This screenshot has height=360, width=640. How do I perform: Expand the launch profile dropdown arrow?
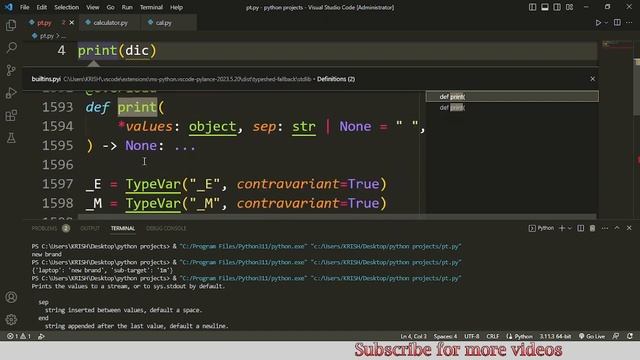570,228
